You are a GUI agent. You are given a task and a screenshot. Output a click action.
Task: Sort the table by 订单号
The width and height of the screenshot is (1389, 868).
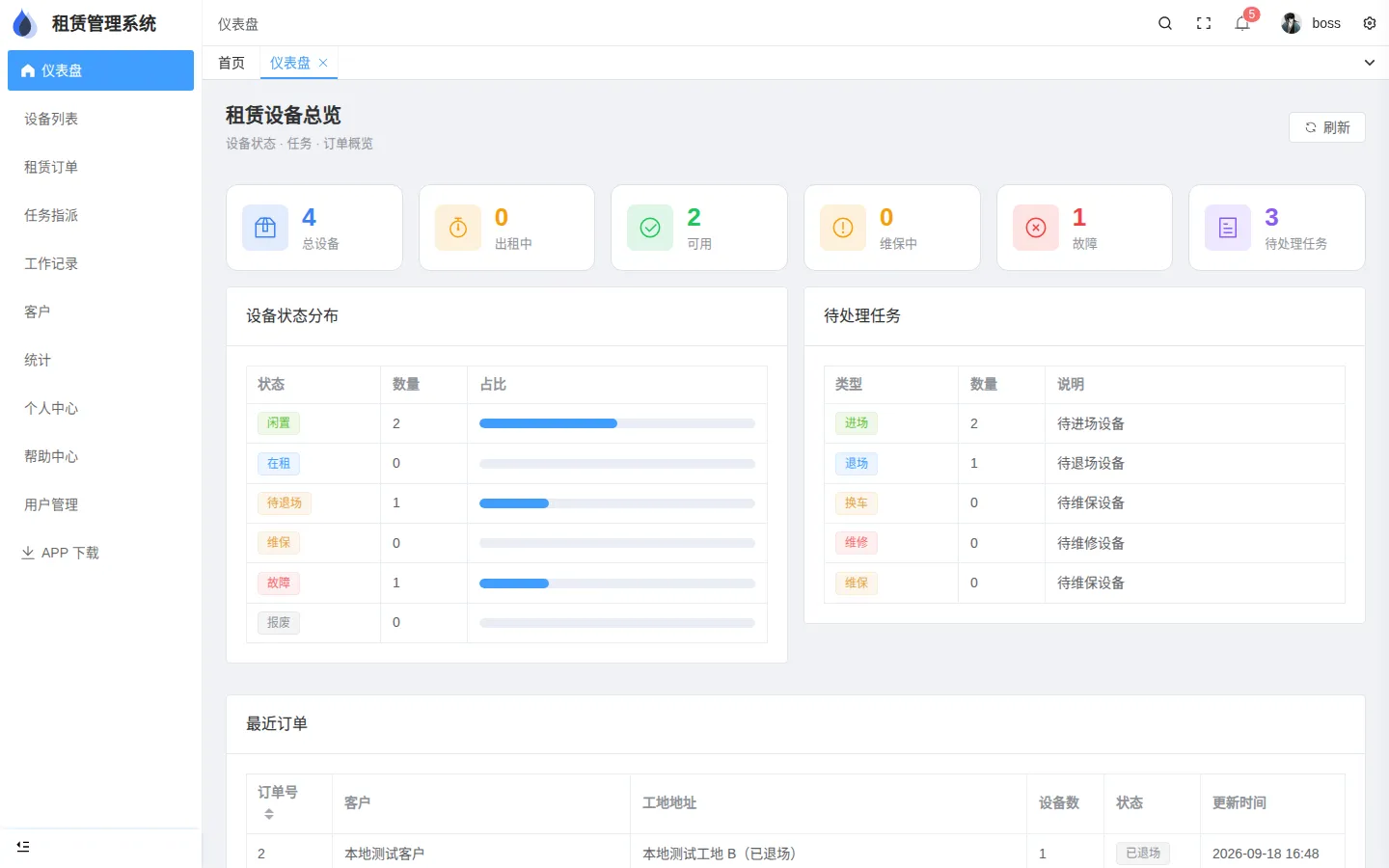(269, 814)
